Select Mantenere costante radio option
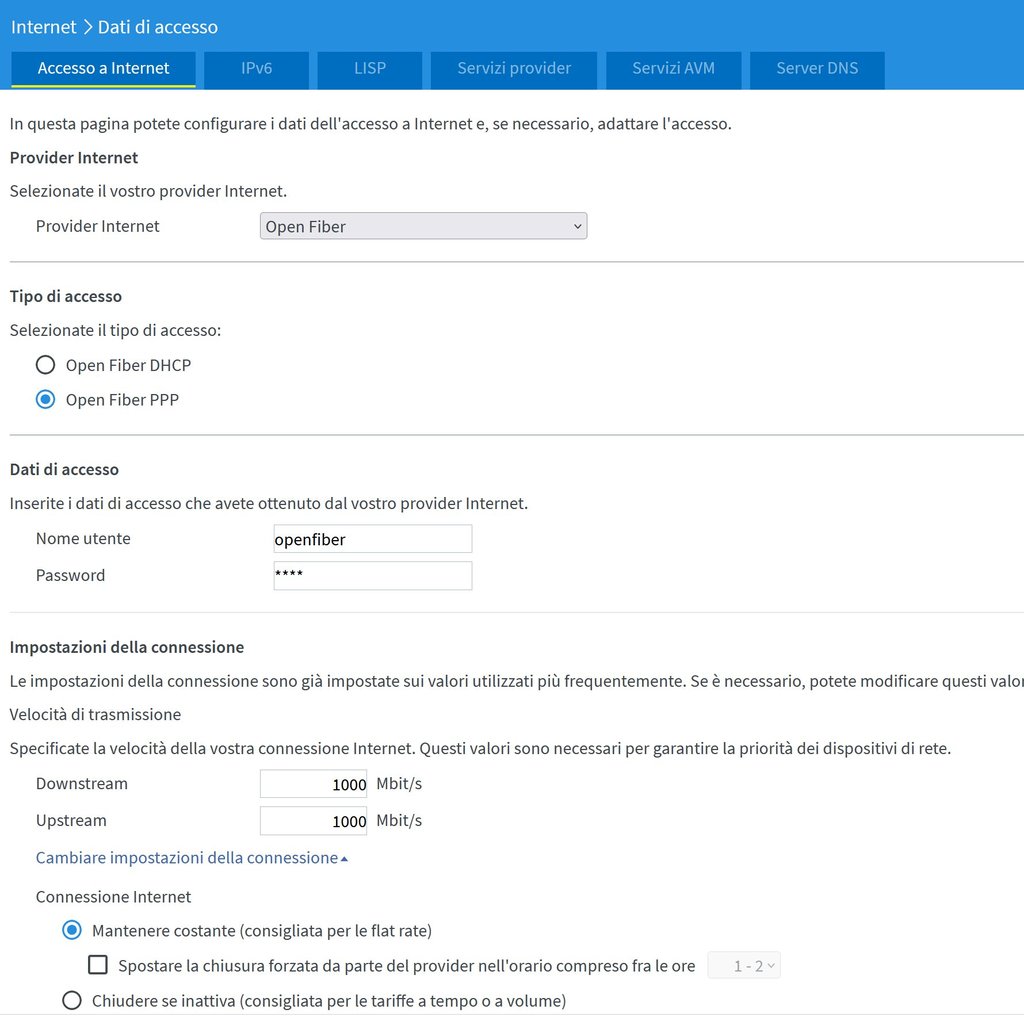This screenshot has height=1021, width=1024. click(x=72, y=931)
